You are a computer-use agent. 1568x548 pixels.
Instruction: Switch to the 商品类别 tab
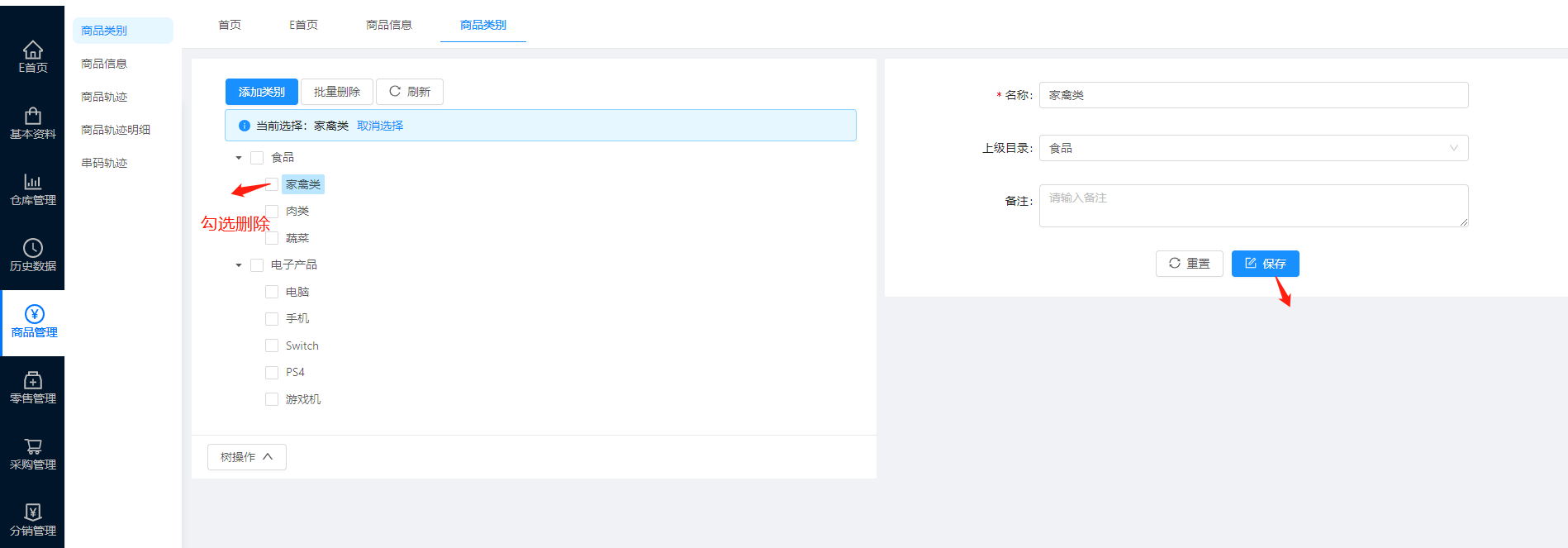[x=482, y=25]
